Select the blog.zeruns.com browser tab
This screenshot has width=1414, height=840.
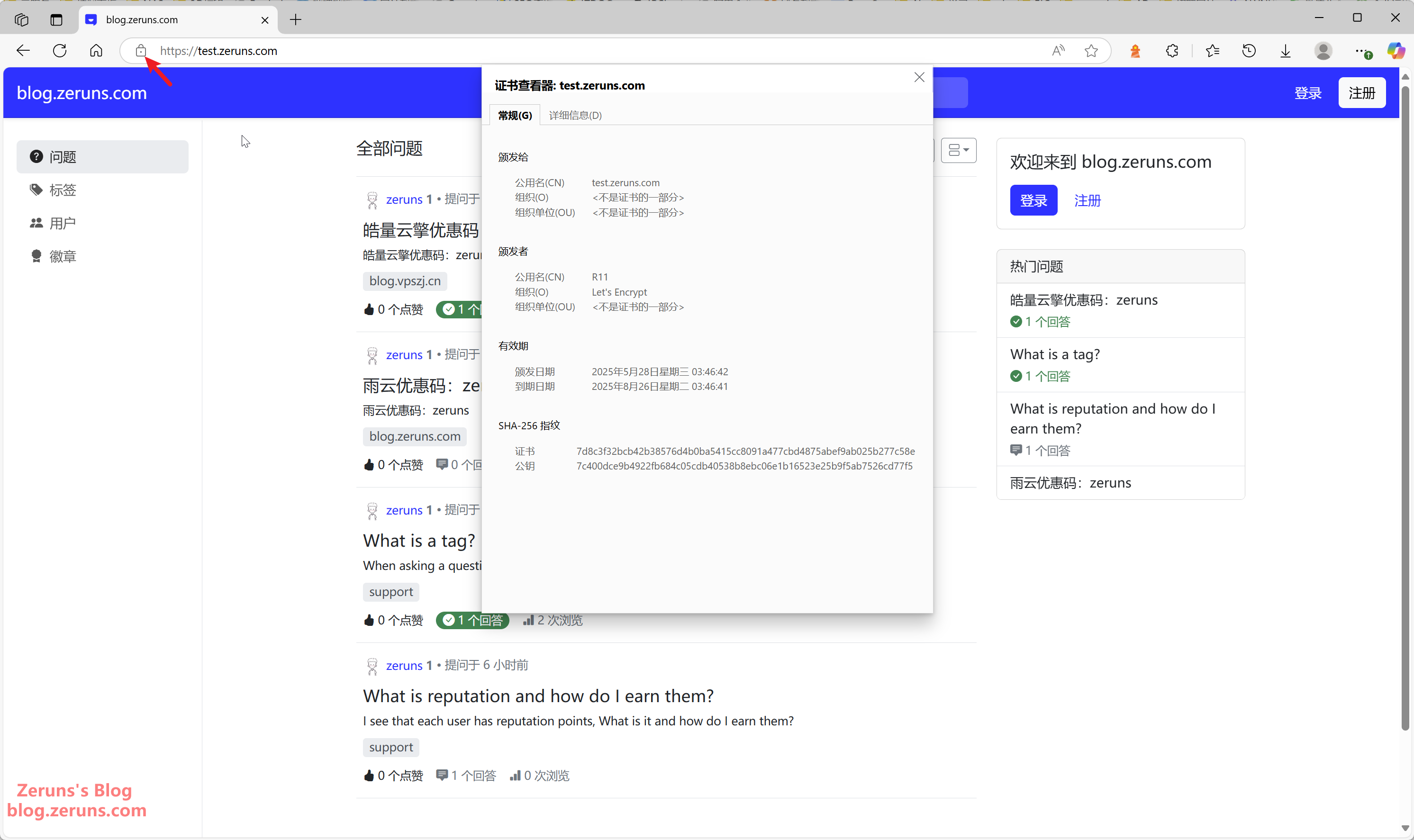[x=178, y=20]
